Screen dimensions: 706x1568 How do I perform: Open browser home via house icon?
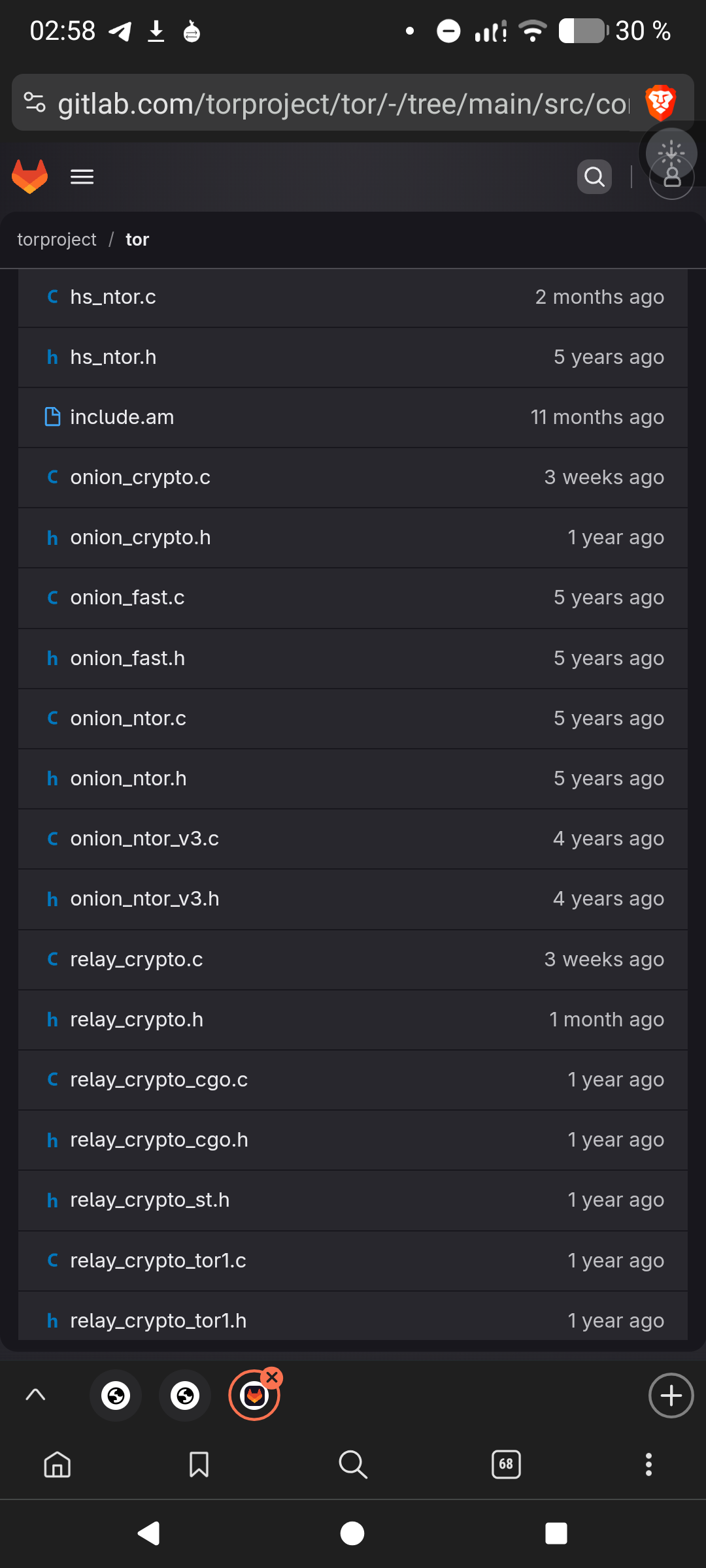(x=58, y=1464)
